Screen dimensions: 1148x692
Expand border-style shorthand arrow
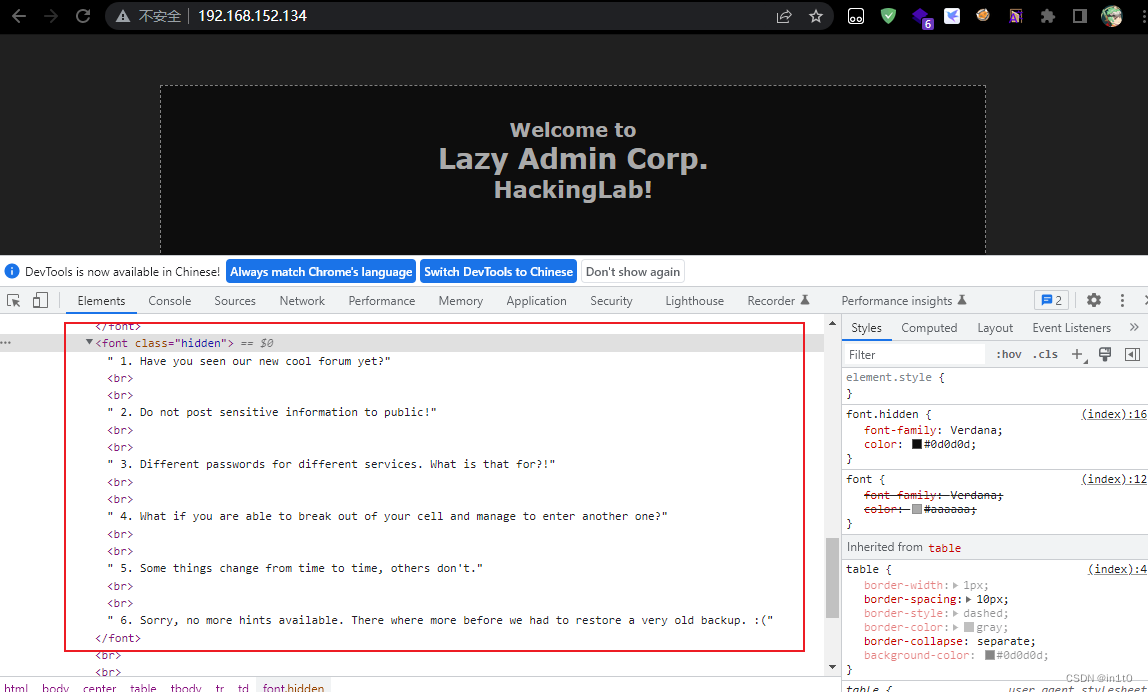click(x=957, y=613)
